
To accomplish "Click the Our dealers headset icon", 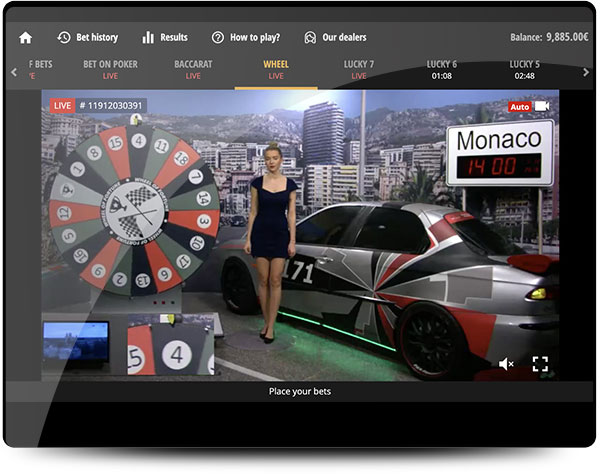I will tap(310, 38).
